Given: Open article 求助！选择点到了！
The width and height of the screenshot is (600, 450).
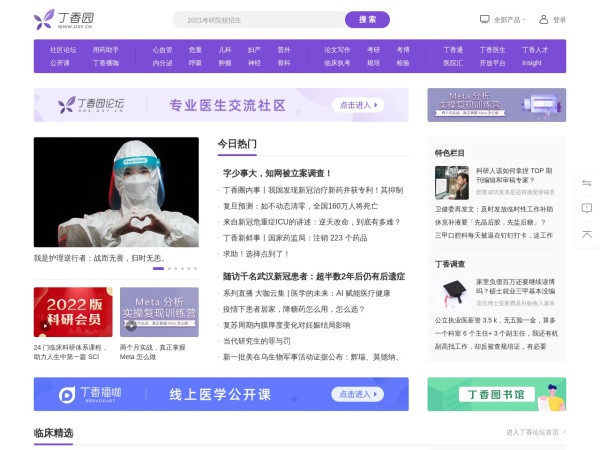Looking at the screenshot, I should click(256, 254).
